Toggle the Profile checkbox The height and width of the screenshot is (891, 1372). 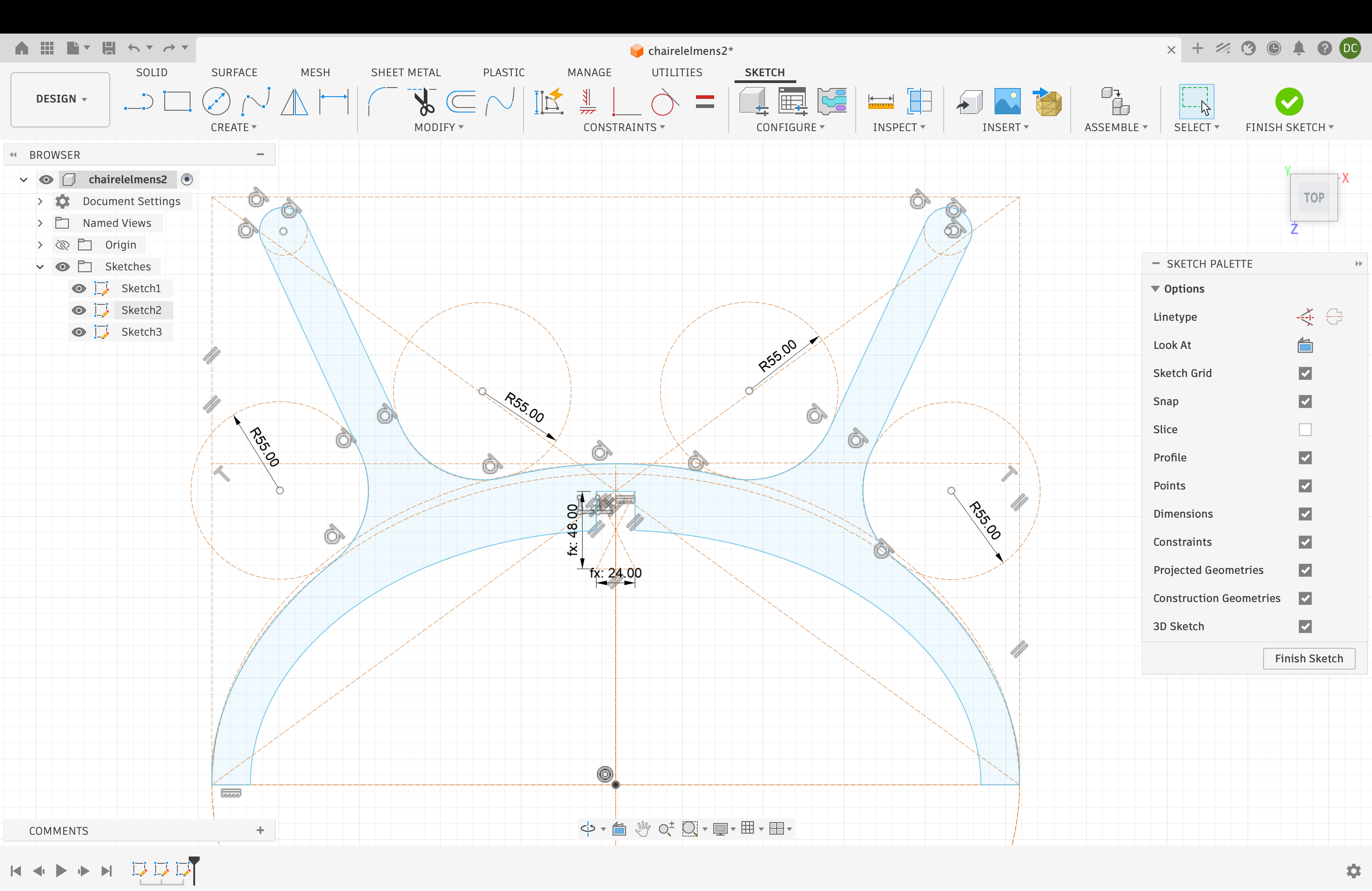tap(1305, 458)
